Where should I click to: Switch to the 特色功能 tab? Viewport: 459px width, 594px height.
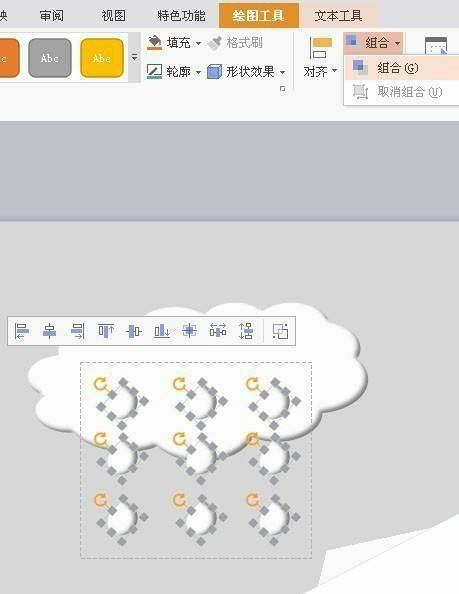click(x=181, y=16)
